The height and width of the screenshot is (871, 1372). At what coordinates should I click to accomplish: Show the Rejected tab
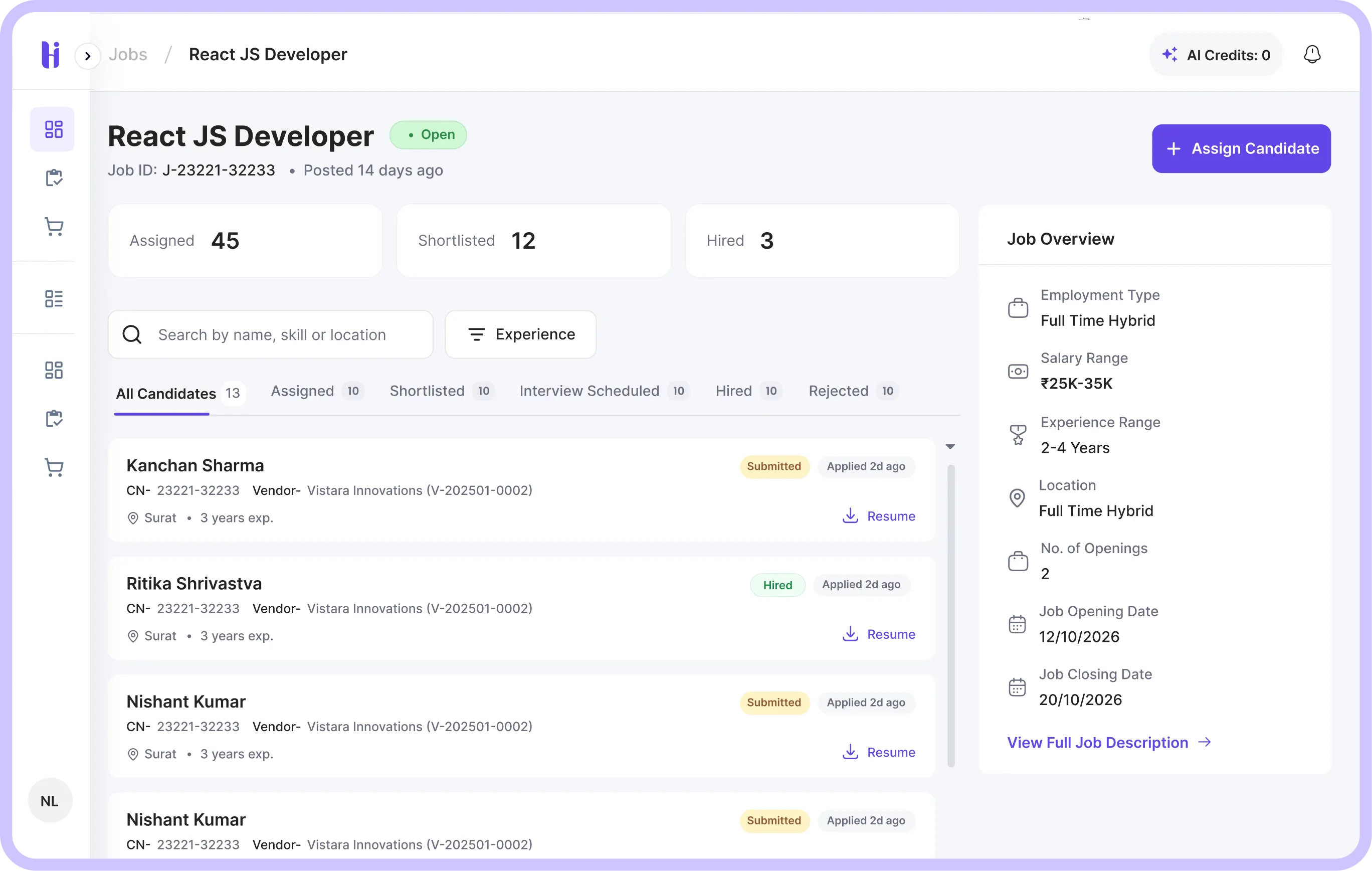point(854,391)
